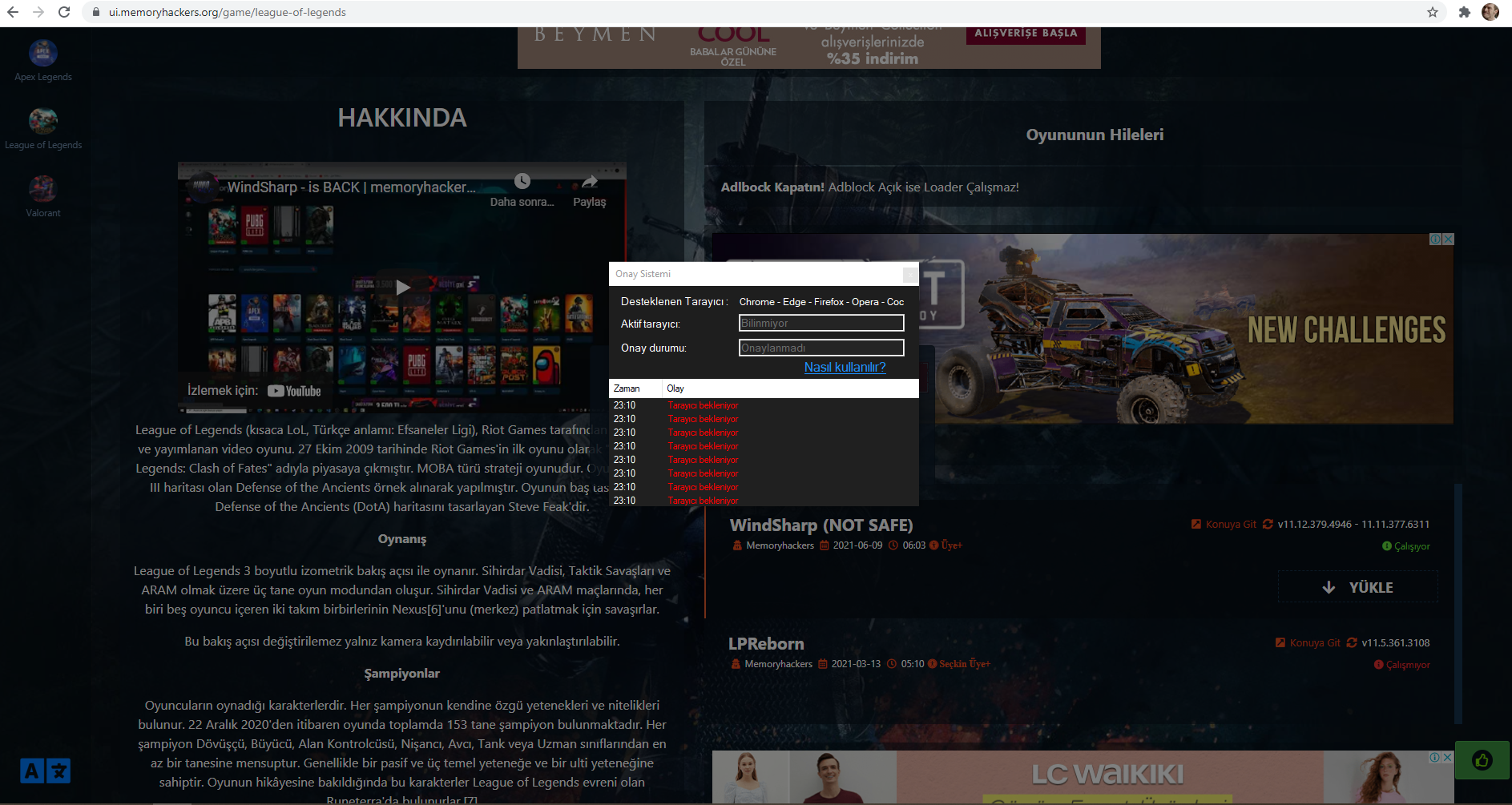The width and height of the screenshot is (1512, 805).
Task: Click the WindSharp (NOT SAFE) title
Action: point(821,525)
